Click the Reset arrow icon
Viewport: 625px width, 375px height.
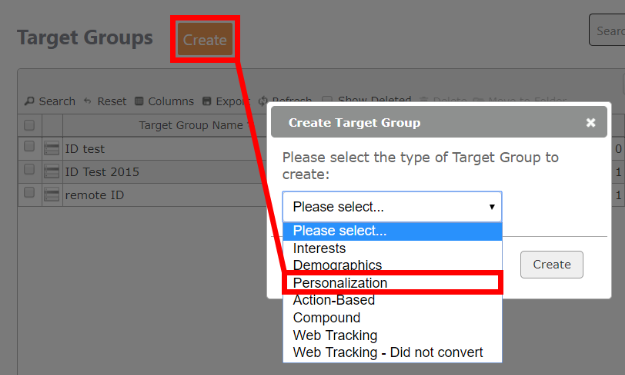click(x=88, y=101)
